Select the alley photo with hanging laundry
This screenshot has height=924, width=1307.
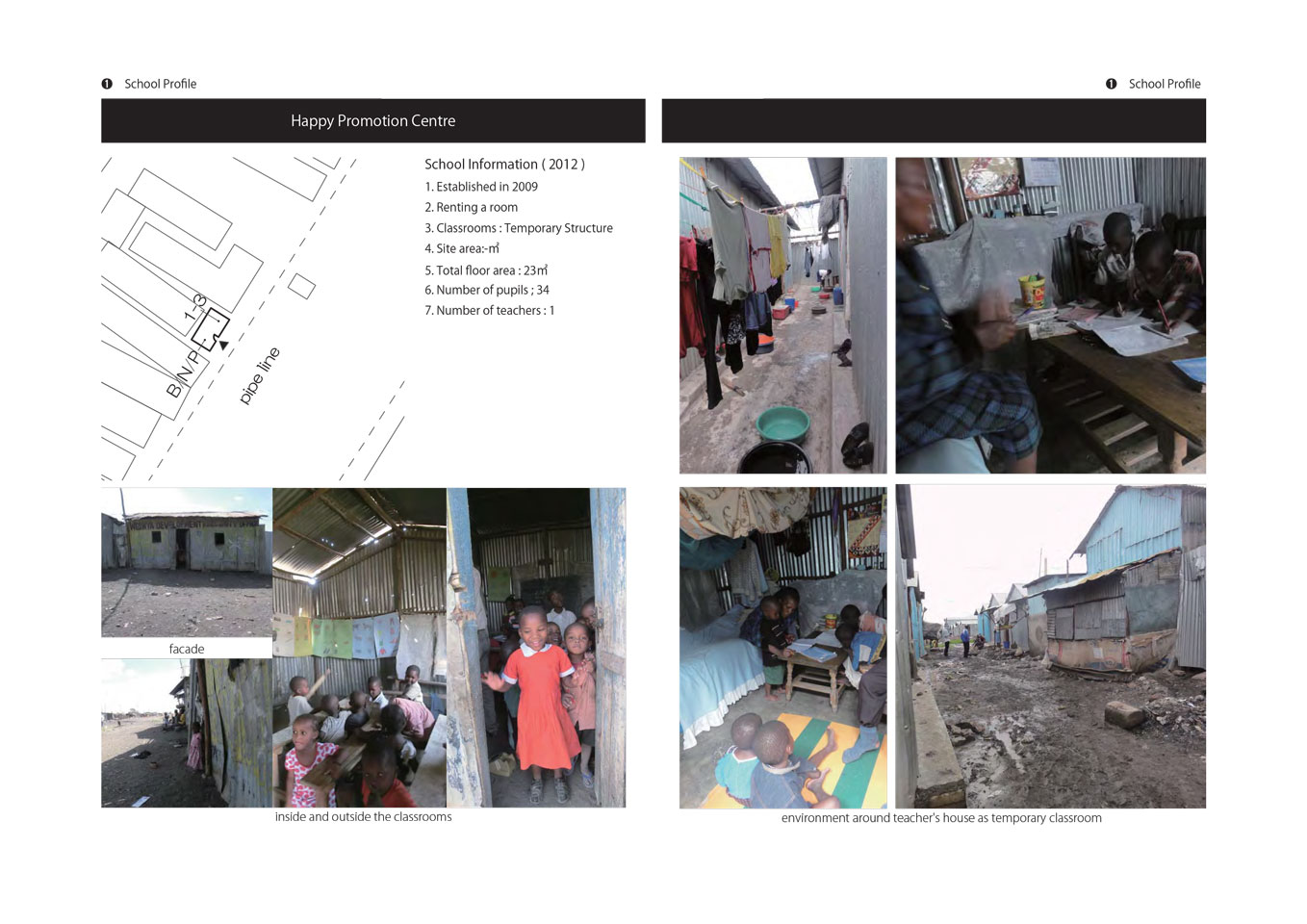click(782, 315)
